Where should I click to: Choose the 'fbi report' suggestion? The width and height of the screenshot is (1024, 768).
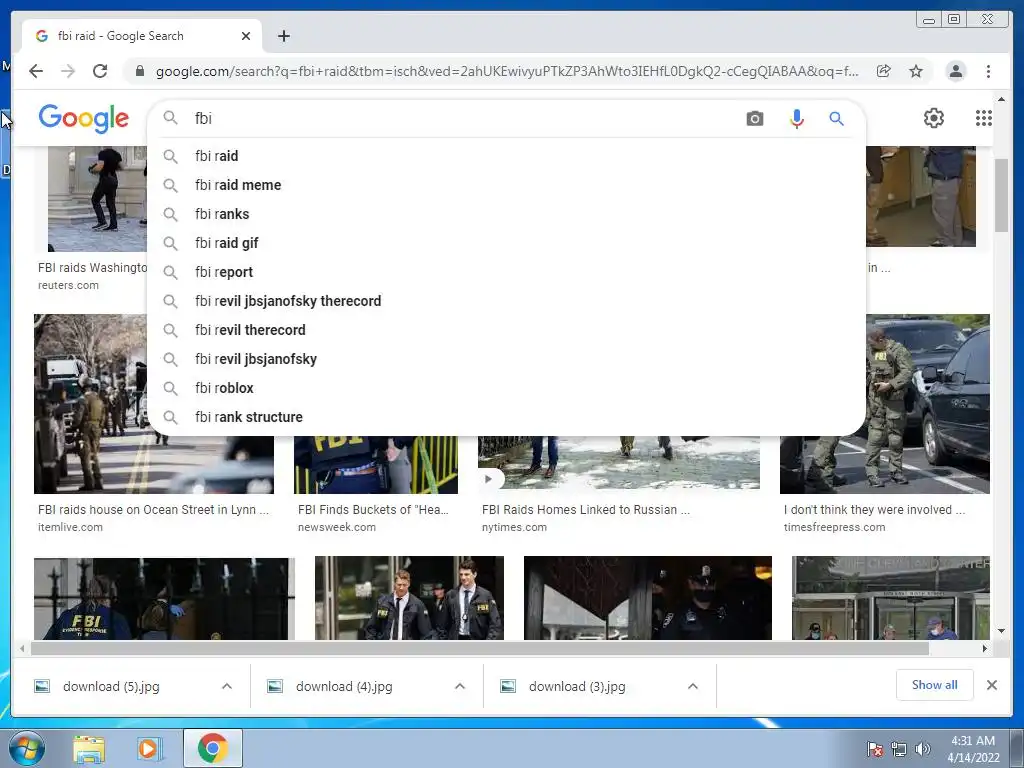506,272
